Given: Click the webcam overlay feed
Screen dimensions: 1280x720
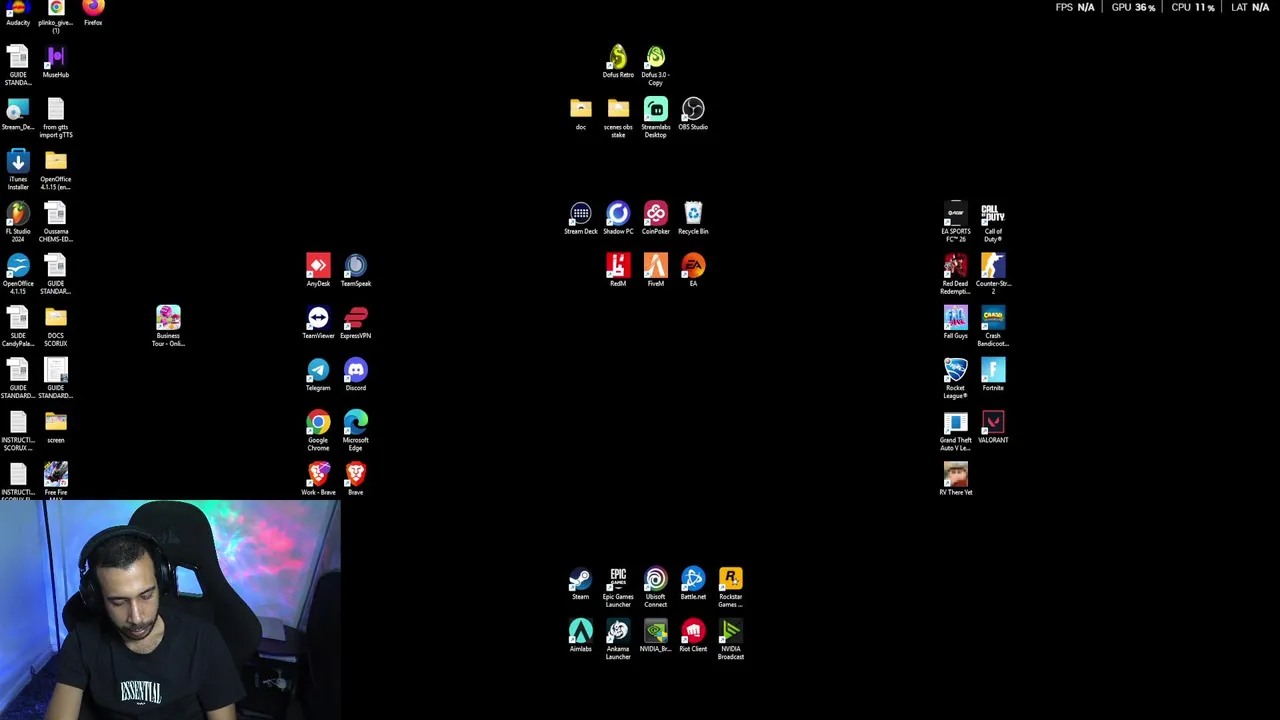Looking at the screenshot, I should pos(170,610).
